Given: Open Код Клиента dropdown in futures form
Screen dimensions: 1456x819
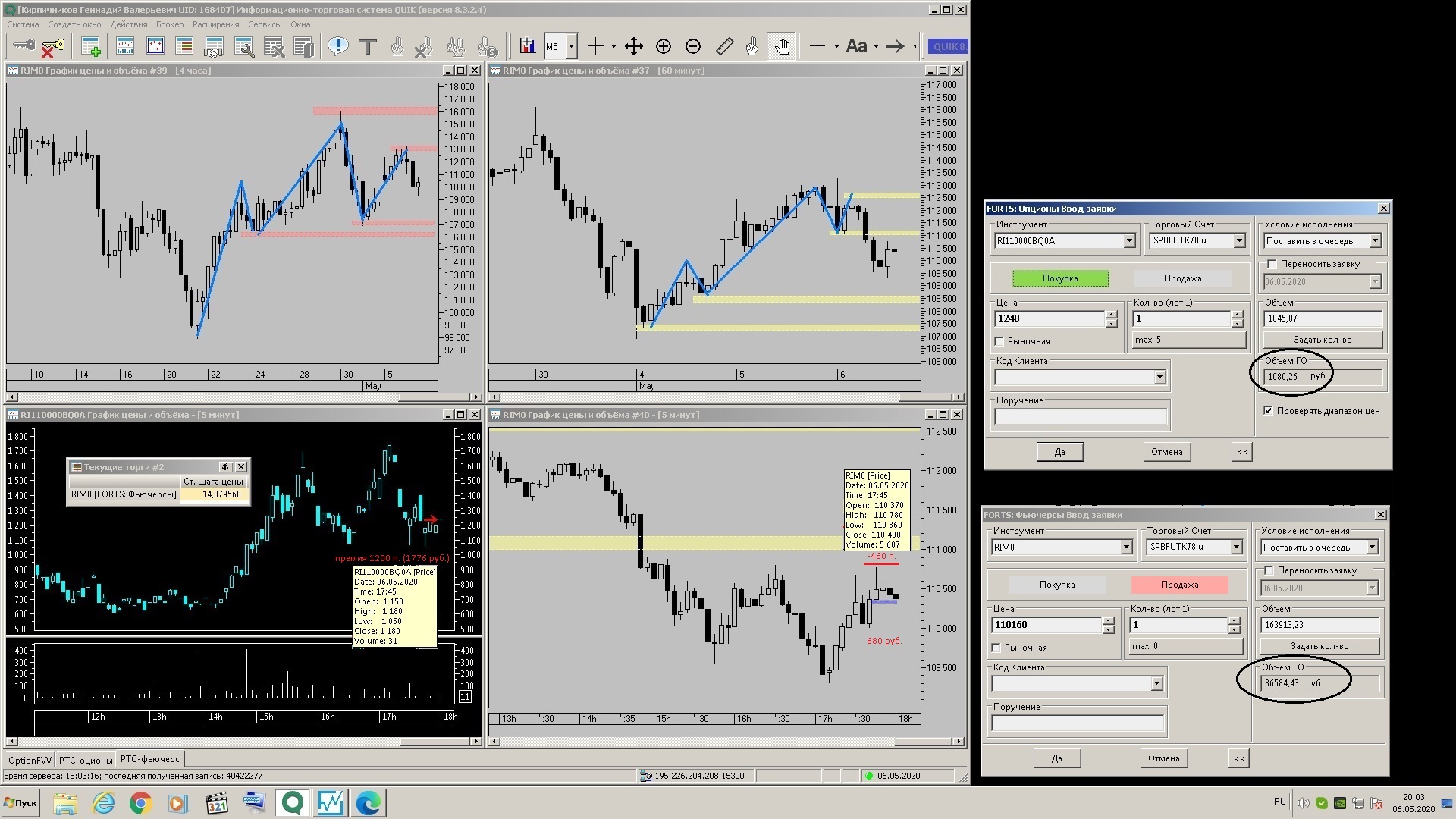Looking at the screenshot, I should tap(1156, 684).
